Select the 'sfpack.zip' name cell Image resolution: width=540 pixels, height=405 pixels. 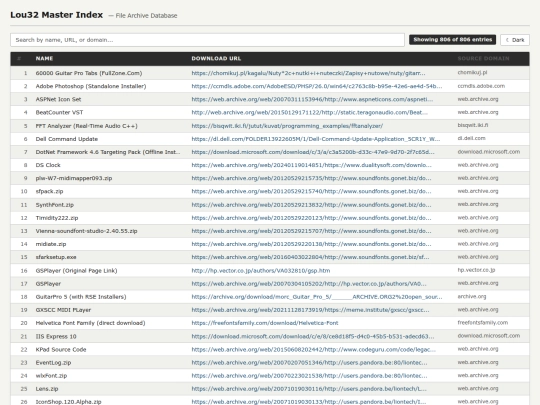click(x=49, y=191)
